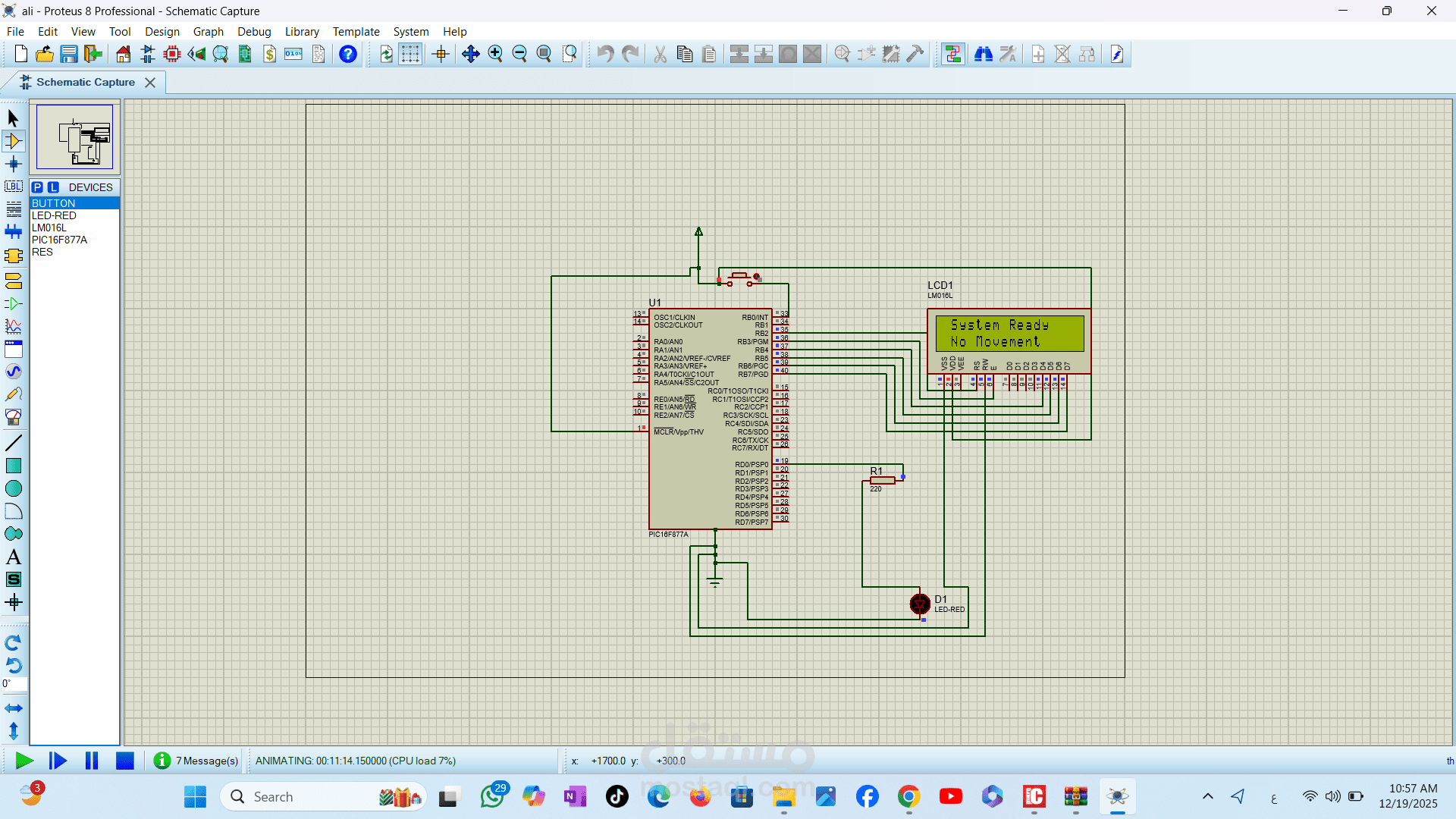Select PIC16F877A in the devices list

[x=59, y=240]
